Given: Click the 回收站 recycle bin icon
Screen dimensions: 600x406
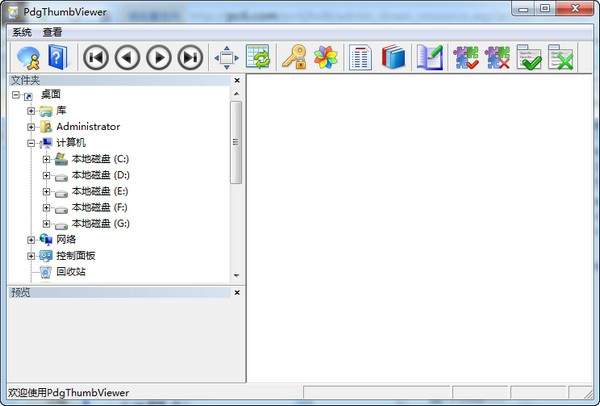Looking at the screenshot, I should [x=46, y=272].
